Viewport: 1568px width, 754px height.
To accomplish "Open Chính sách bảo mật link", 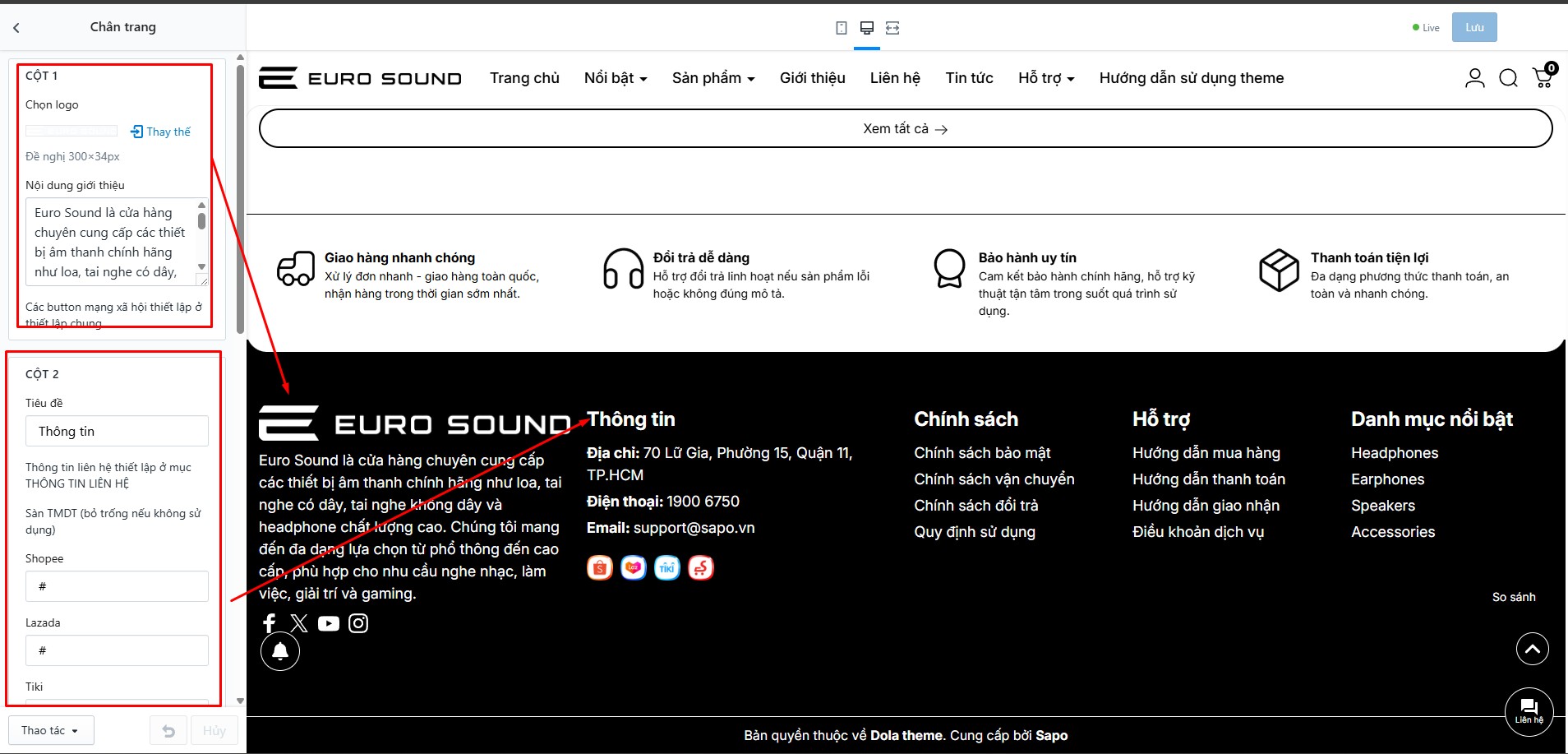I will pos(982,453).
